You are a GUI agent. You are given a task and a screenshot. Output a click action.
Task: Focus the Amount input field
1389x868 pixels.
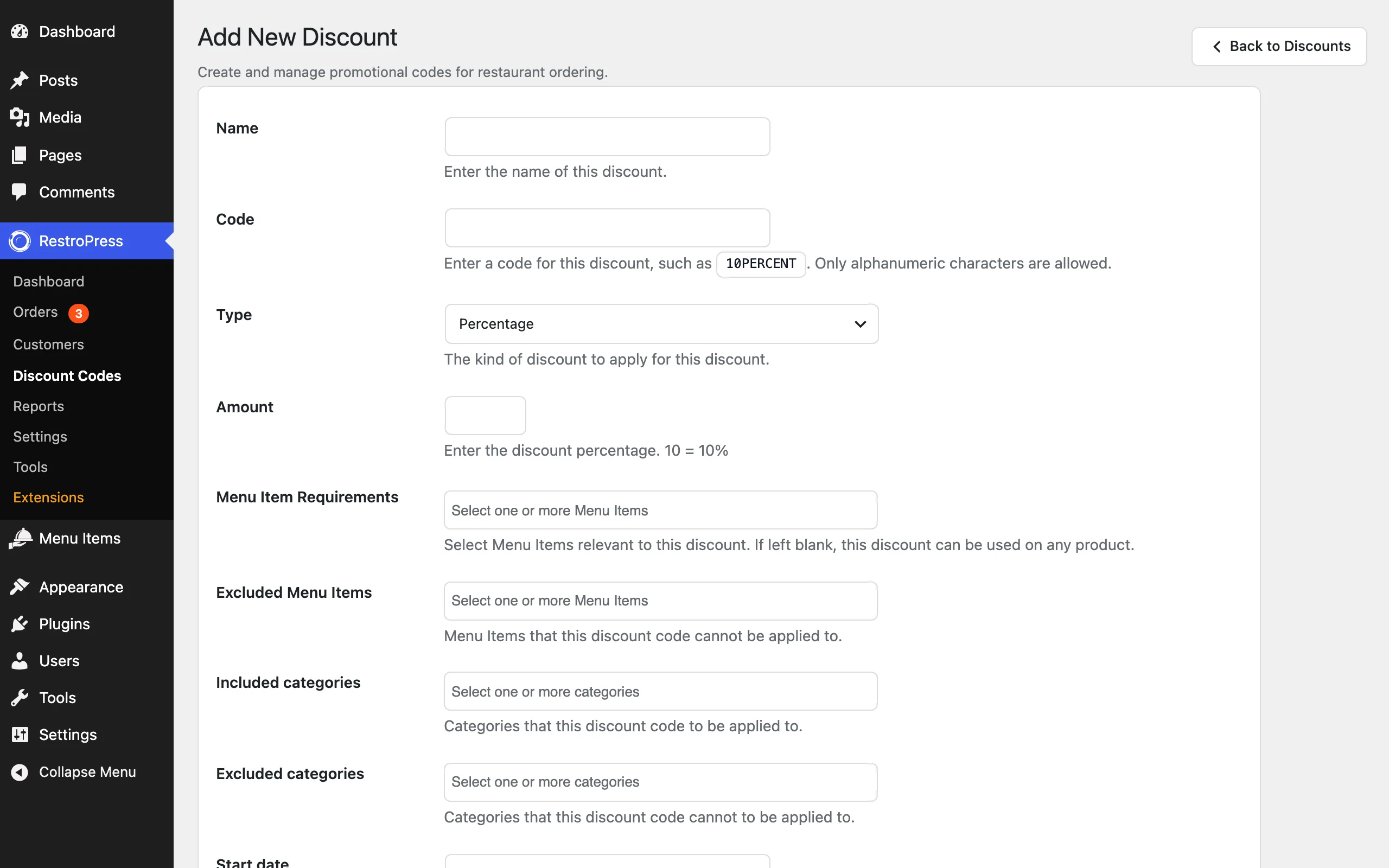[485, 415]
